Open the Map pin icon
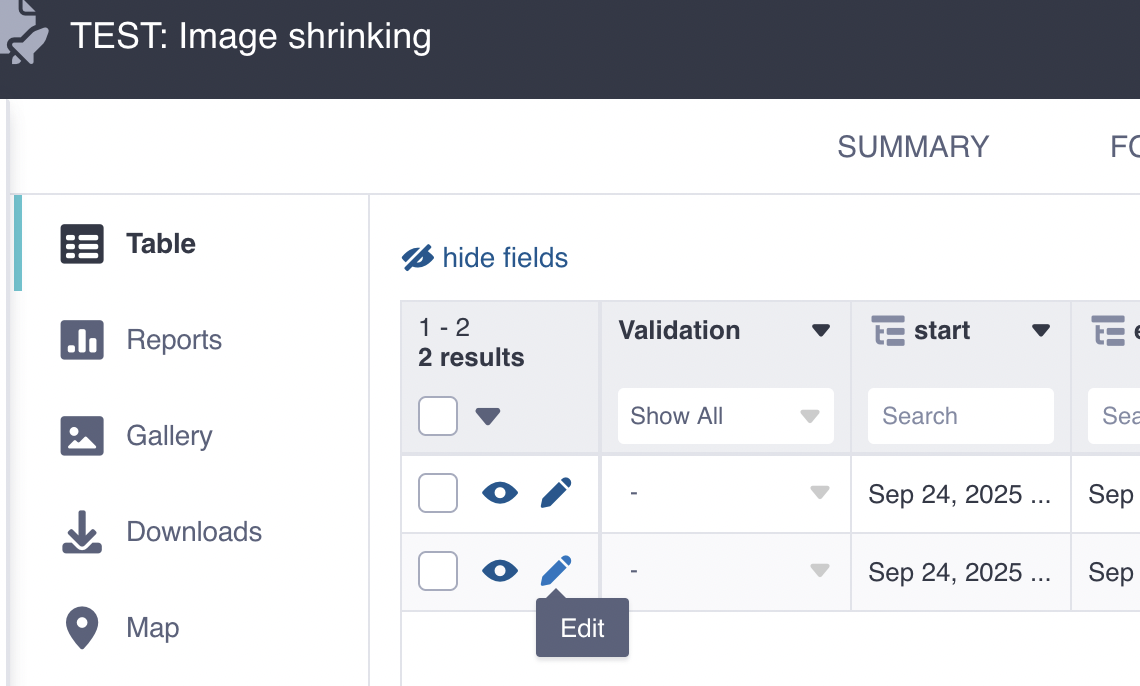1140x686 pixels. point(82,628)
